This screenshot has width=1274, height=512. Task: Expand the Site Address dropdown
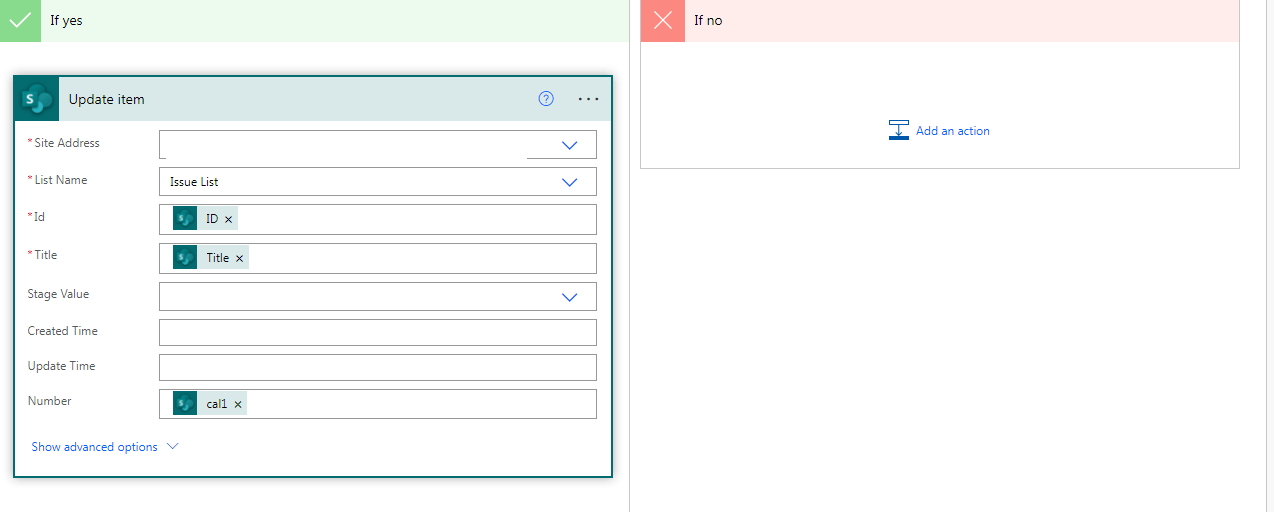point(569,145)
